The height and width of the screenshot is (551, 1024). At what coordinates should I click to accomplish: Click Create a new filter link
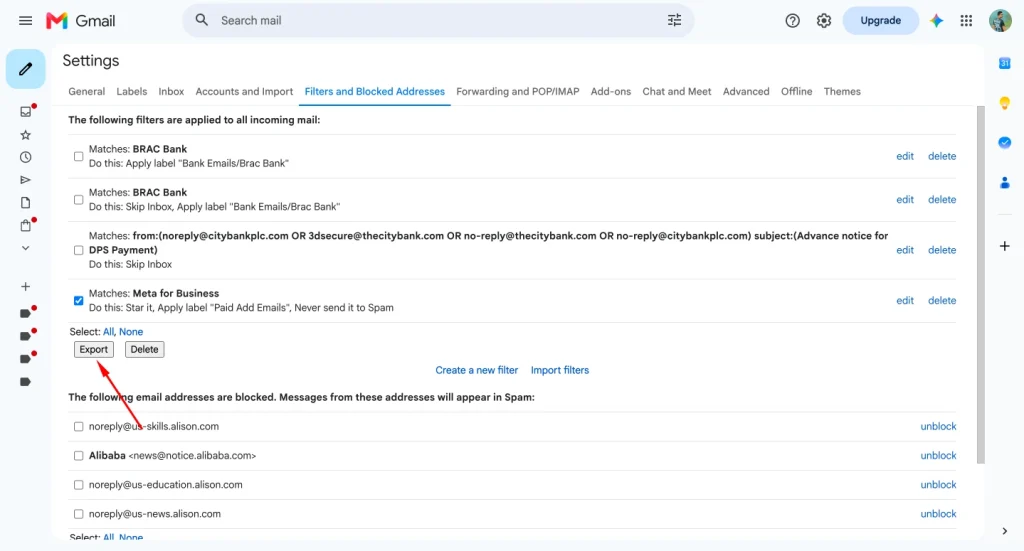click(x=476, y=370)
